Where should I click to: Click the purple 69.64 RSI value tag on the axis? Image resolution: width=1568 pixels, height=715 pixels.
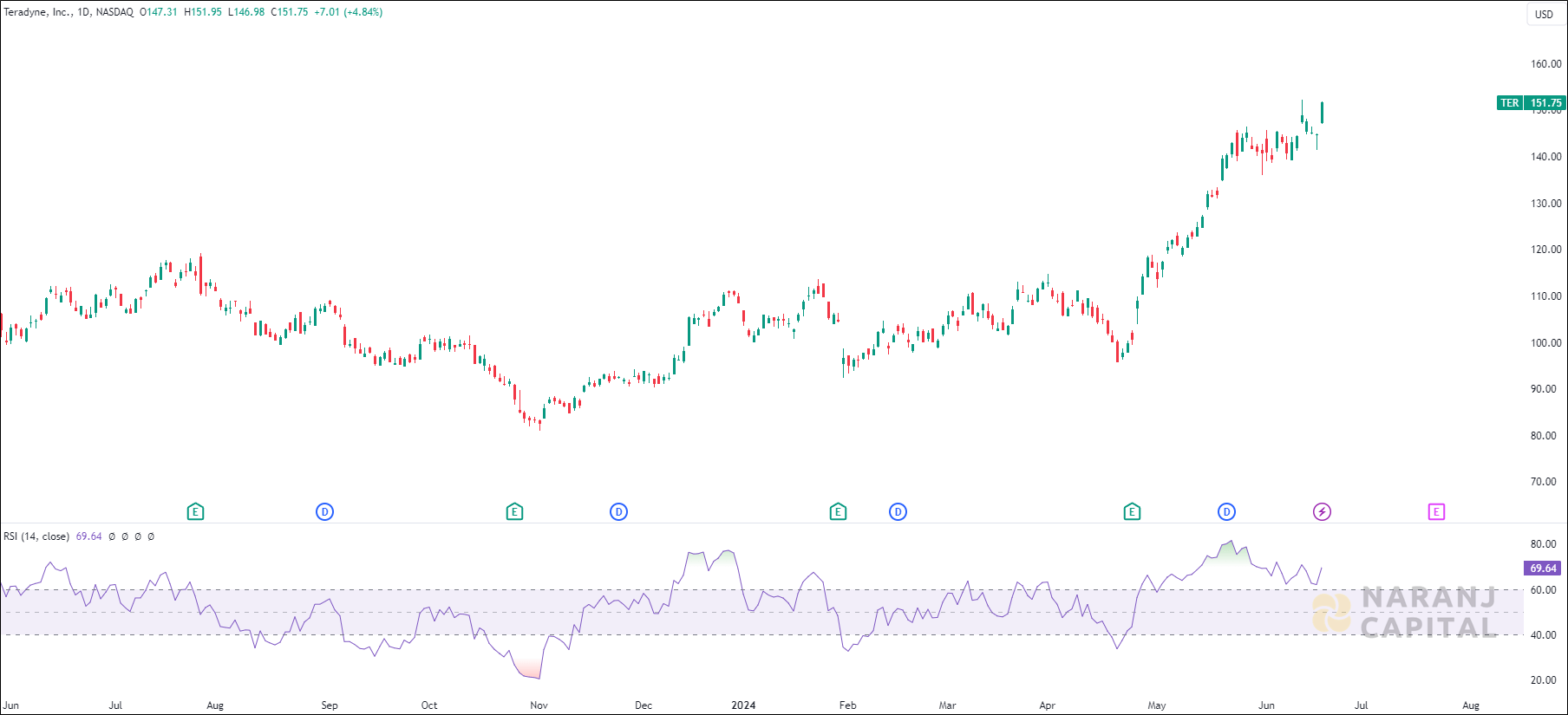1543,569
